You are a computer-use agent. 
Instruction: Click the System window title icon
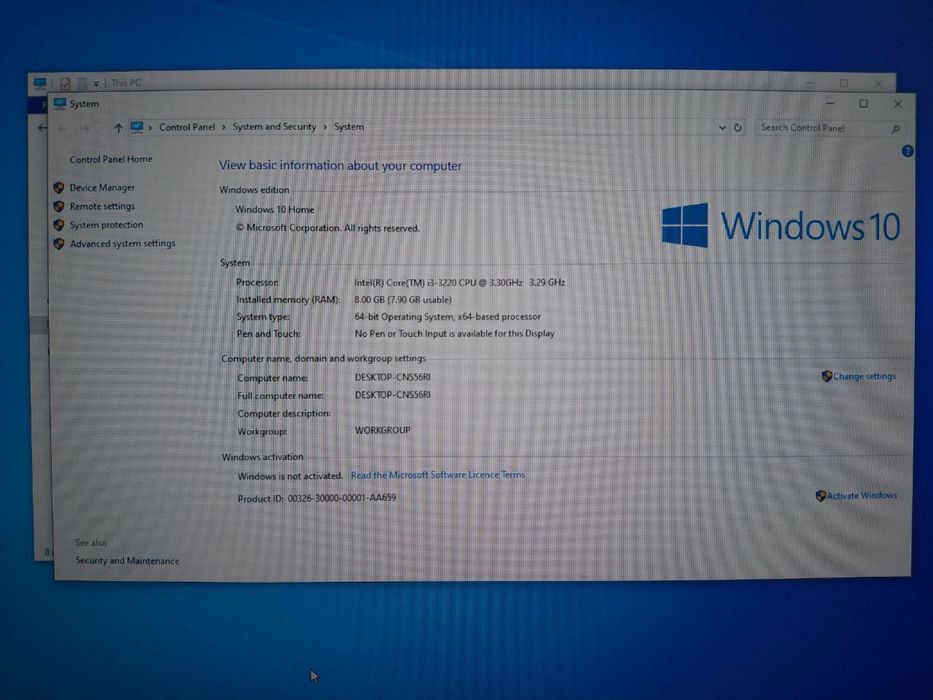tap(60, 104)
